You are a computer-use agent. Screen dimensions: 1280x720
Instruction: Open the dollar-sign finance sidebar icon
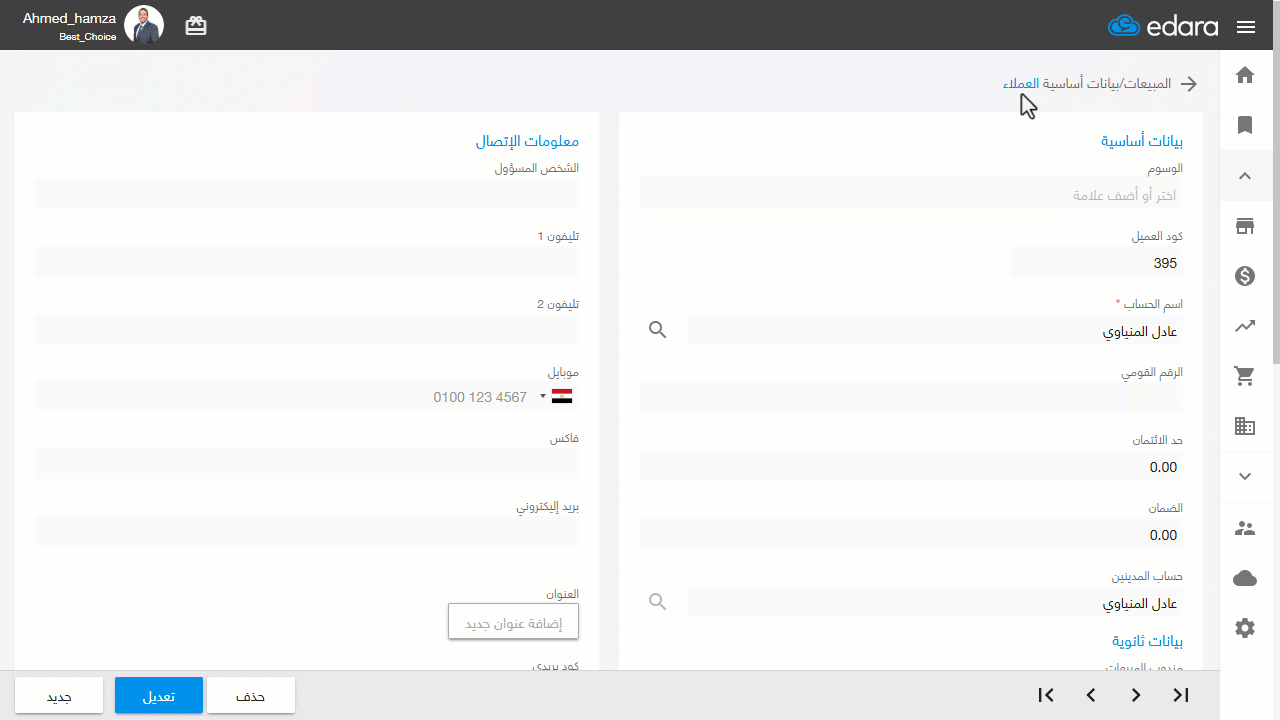pyautogui.click(x=1245, y=276)
